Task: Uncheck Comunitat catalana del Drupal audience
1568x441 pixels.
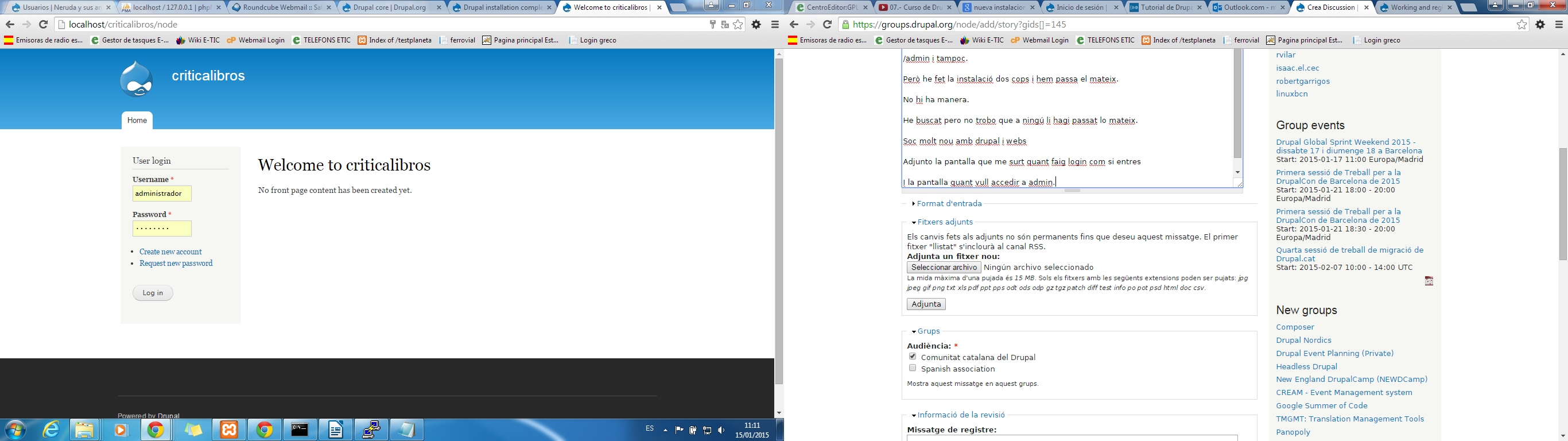Action: 913,357
